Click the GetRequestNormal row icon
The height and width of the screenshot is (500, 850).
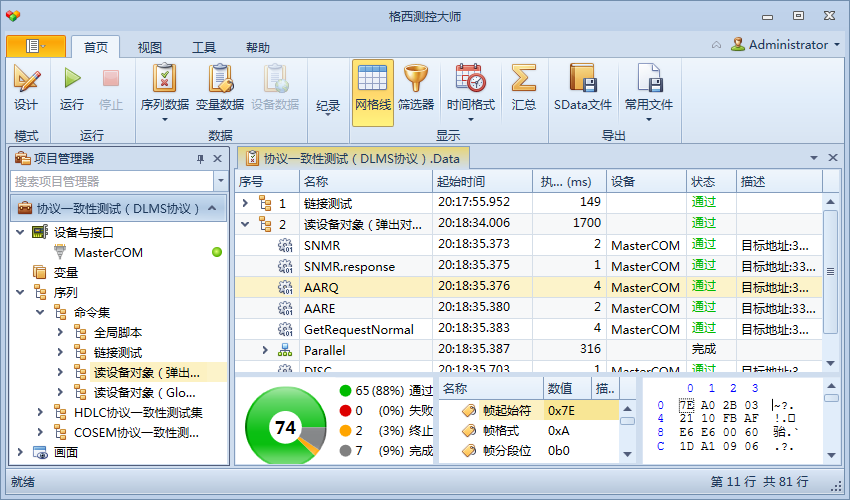(x=285, y=329)
